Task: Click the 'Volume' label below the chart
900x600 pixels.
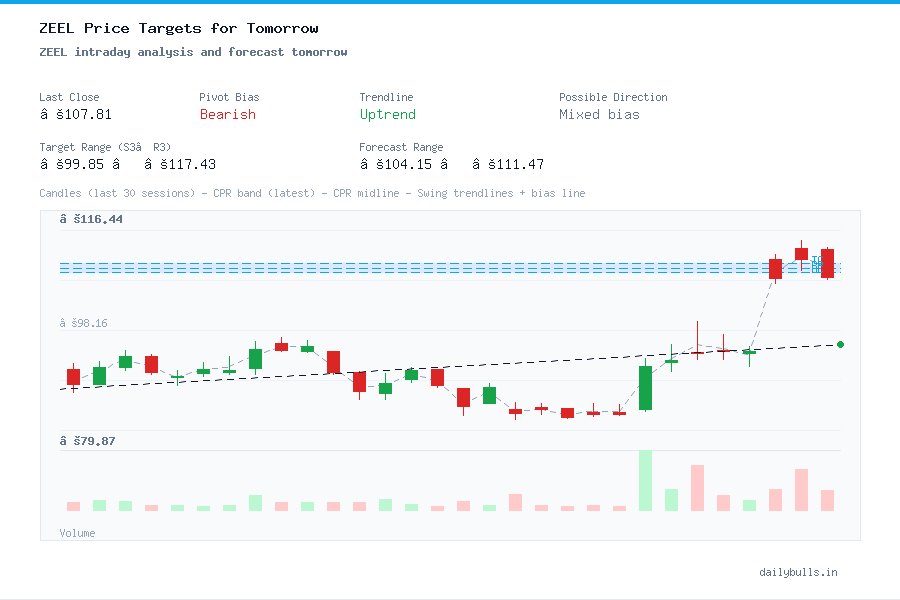Action: pos(77,533)
